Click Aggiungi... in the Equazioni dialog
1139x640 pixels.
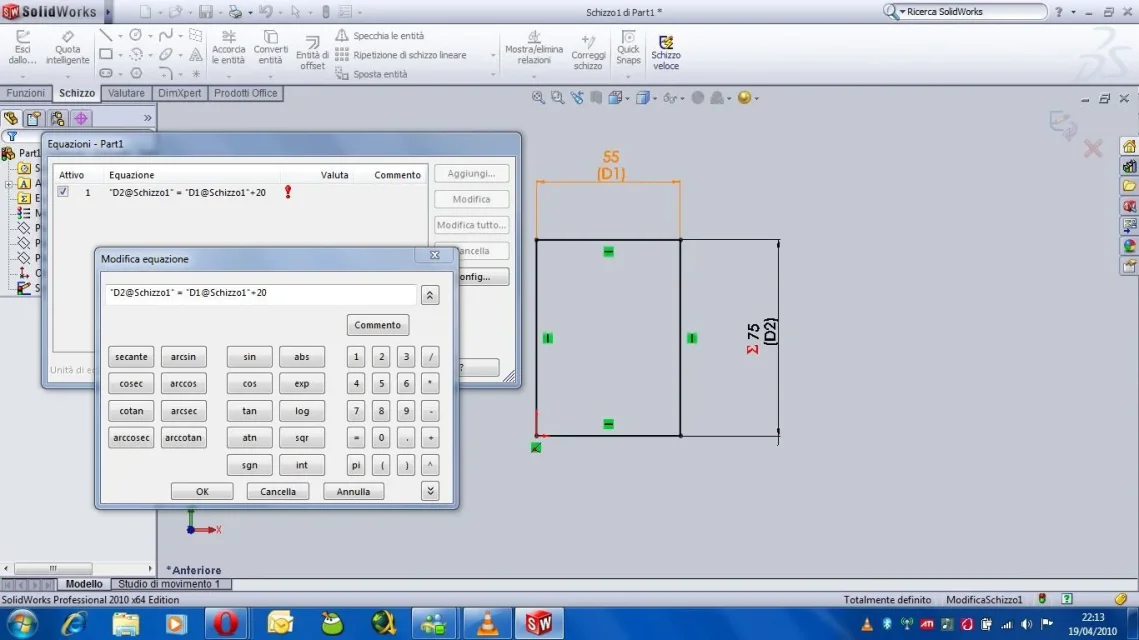(x=471, y=174)
